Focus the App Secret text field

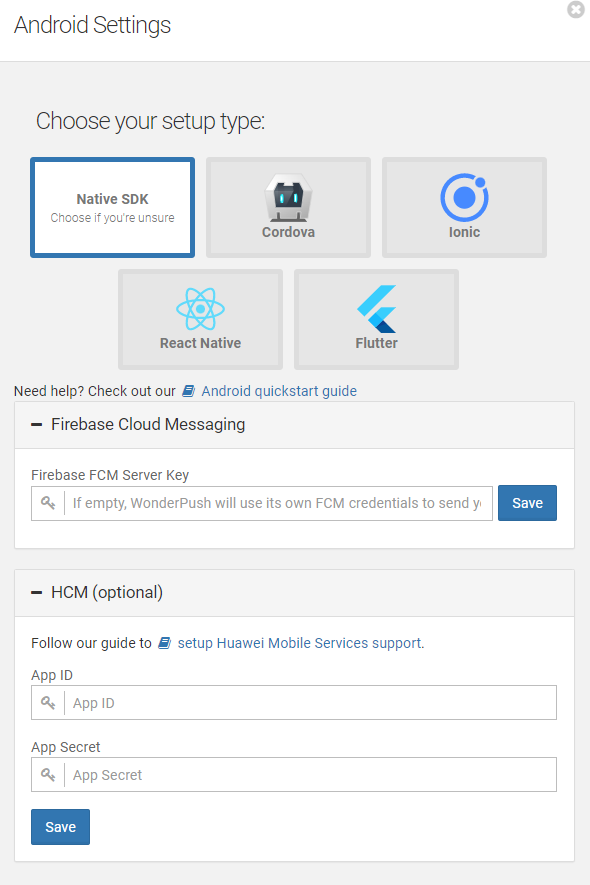coord(310,774)
